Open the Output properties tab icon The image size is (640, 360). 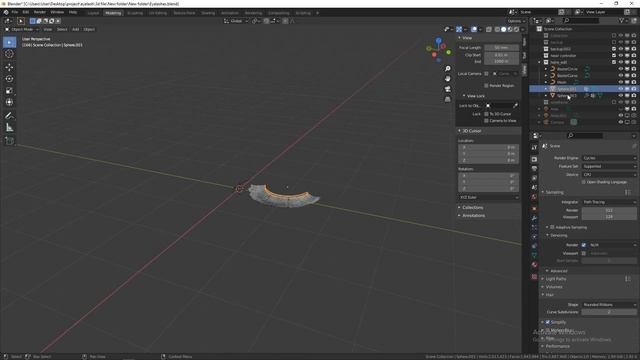click(x=534, y=169)
